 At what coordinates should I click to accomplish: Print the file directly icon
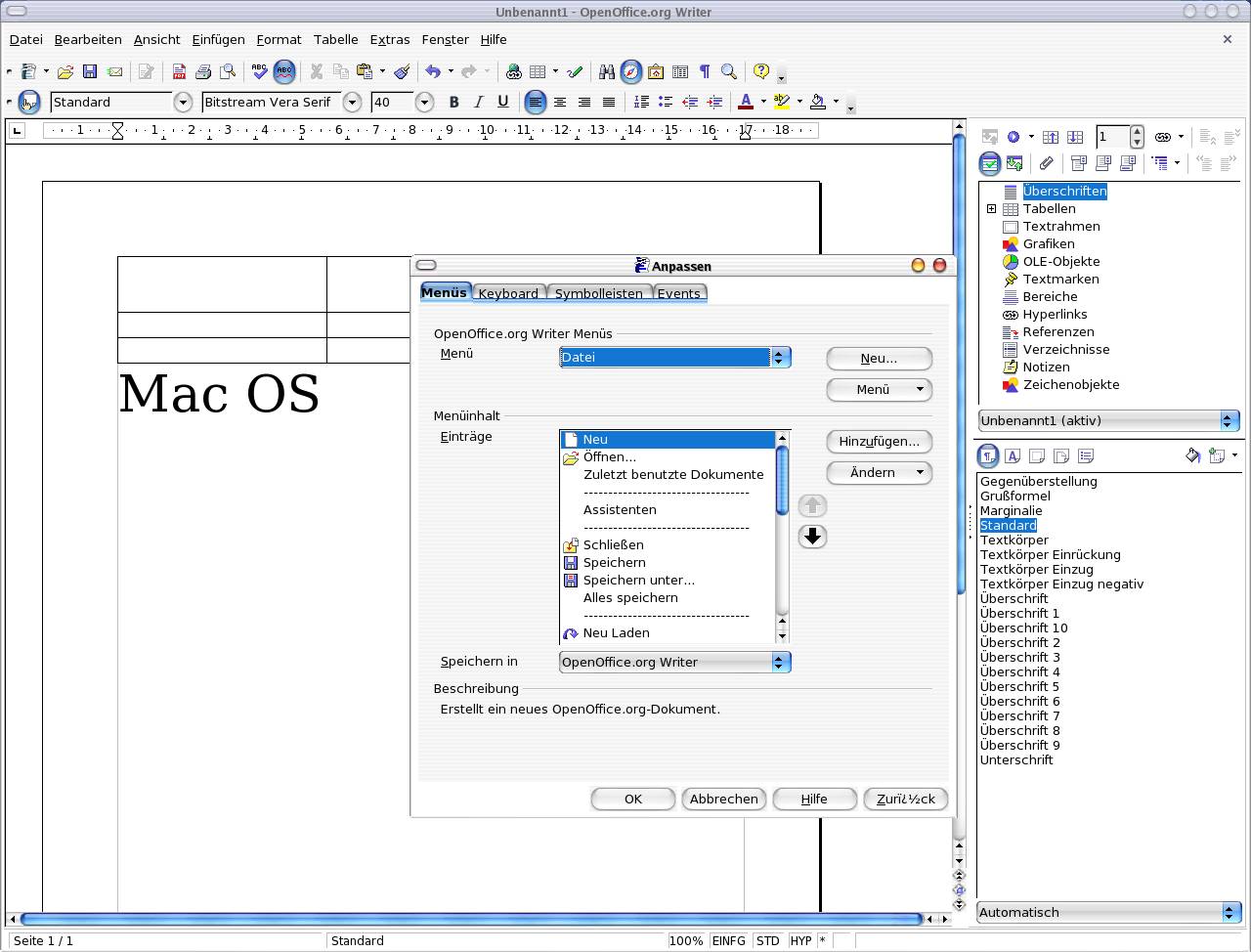click(203, 71)
